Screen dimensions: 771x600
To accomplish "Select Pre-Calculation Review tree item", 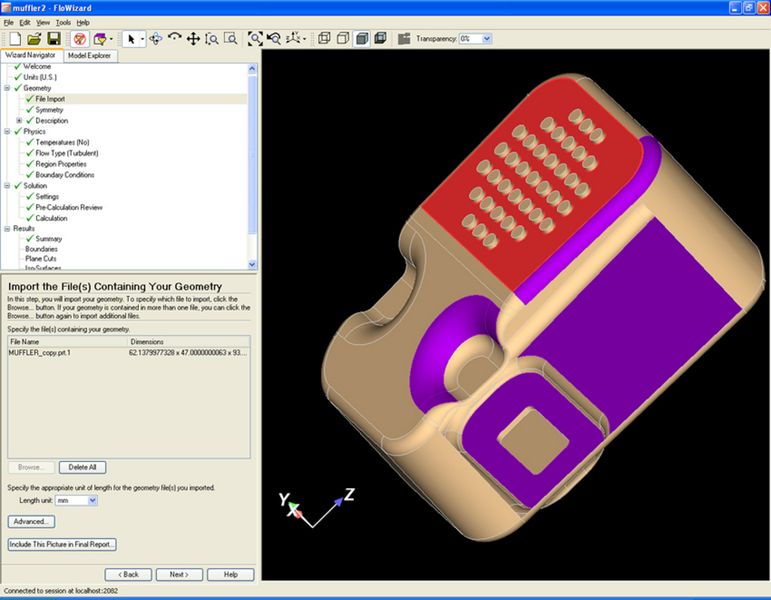I will (69, 207).
